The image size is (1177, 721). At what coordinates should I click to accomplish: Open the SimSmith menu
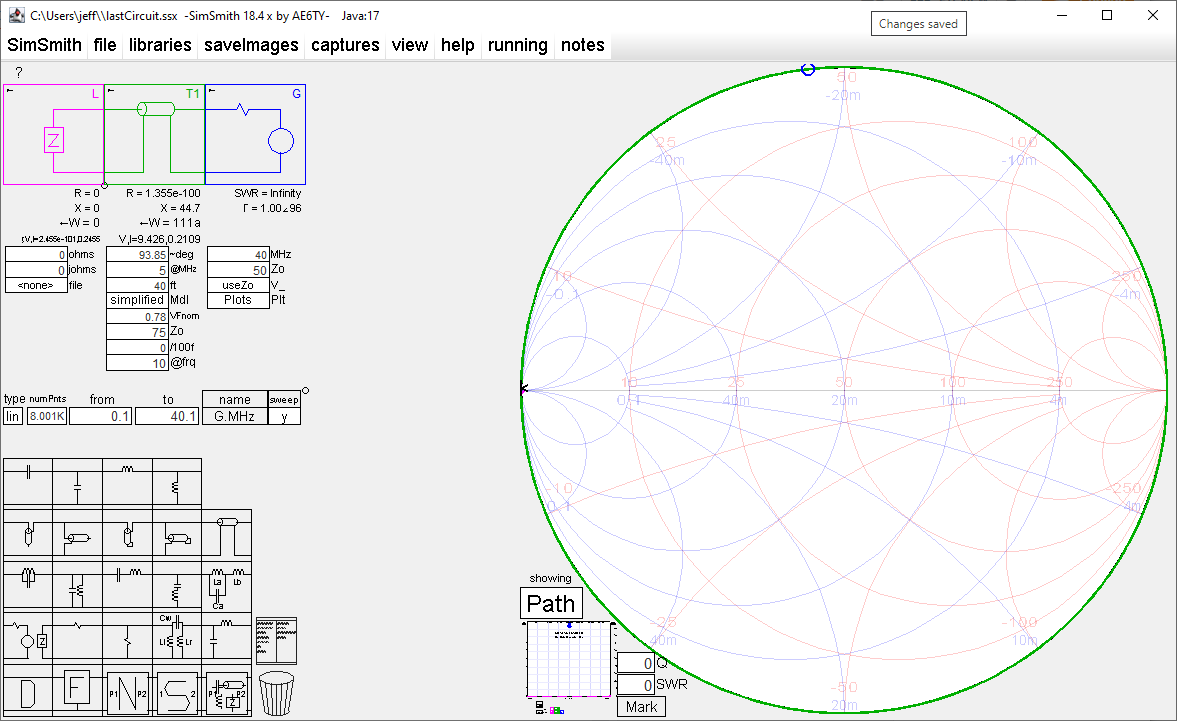pos(44,45)
